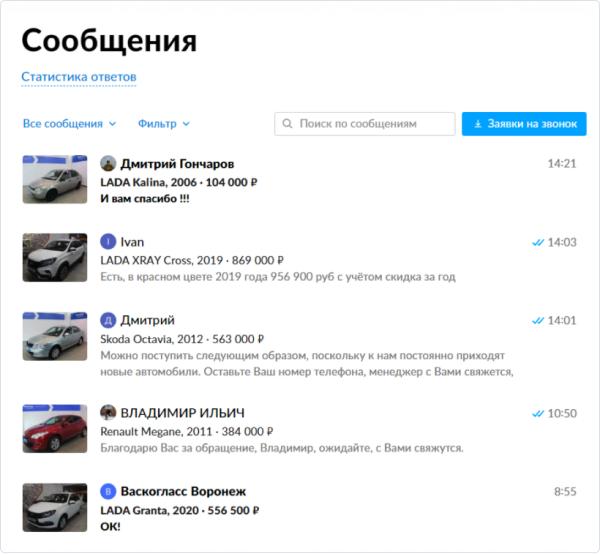Open the chat with Дмитрий about the Skoda

148,320
